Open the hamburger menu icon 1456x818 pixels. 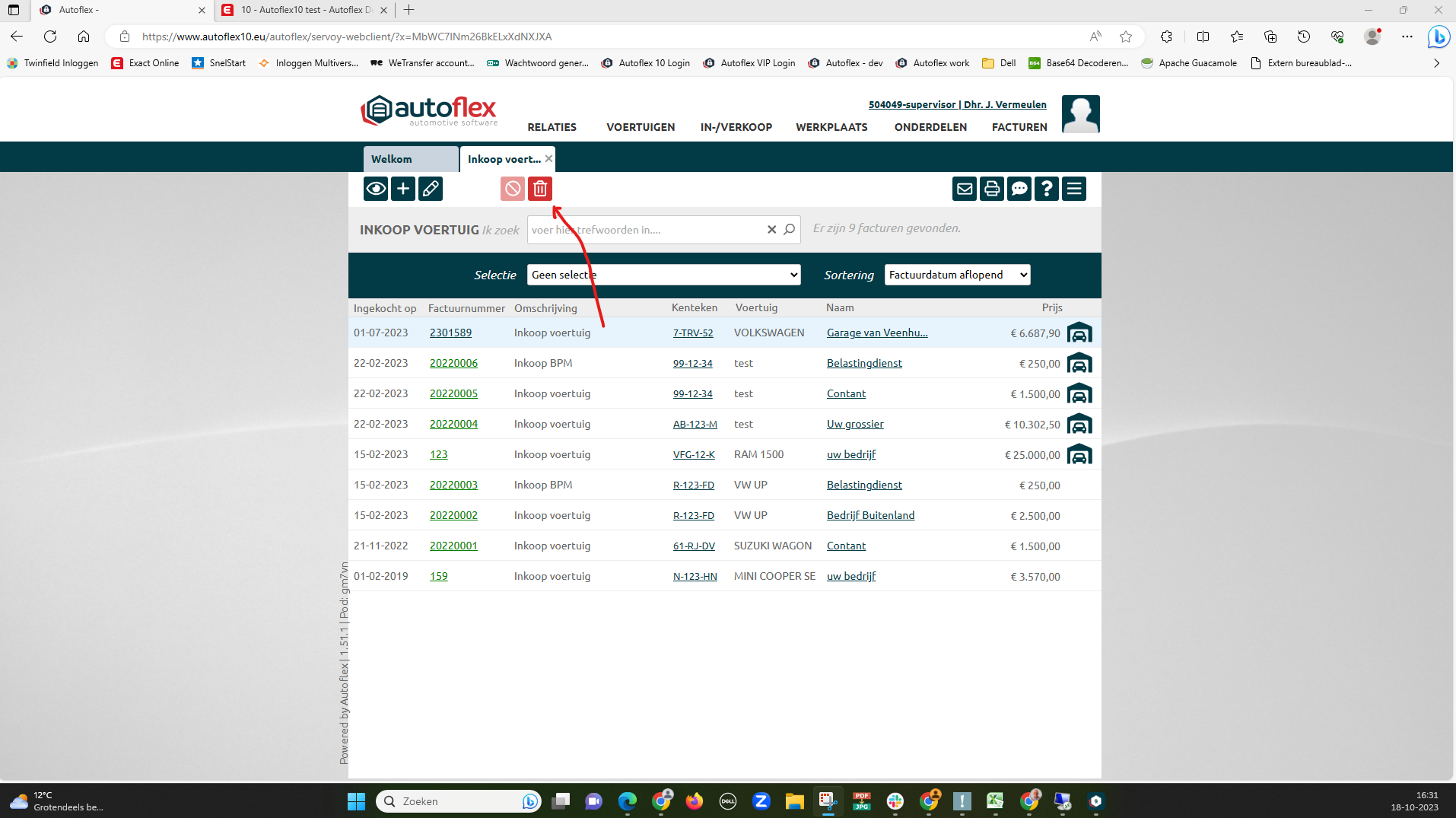pos(1074,189)
